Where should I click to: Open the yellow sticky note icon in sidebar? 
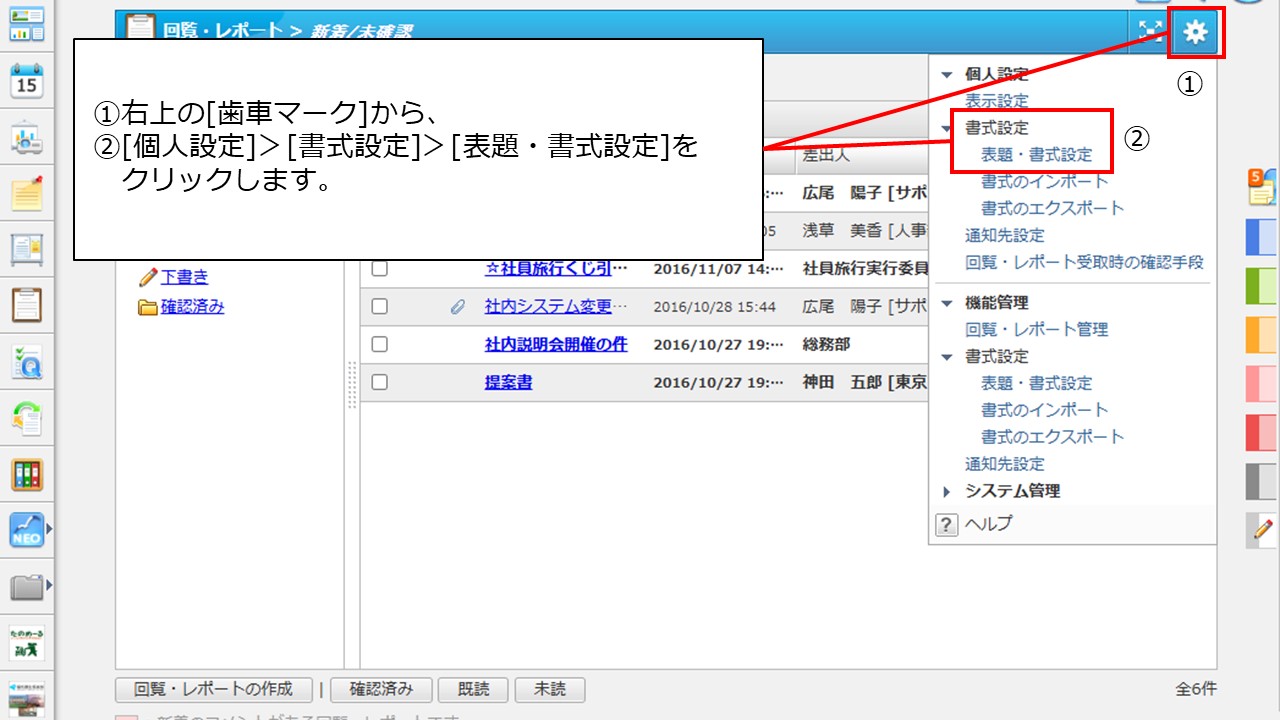[x=27, y=193]
